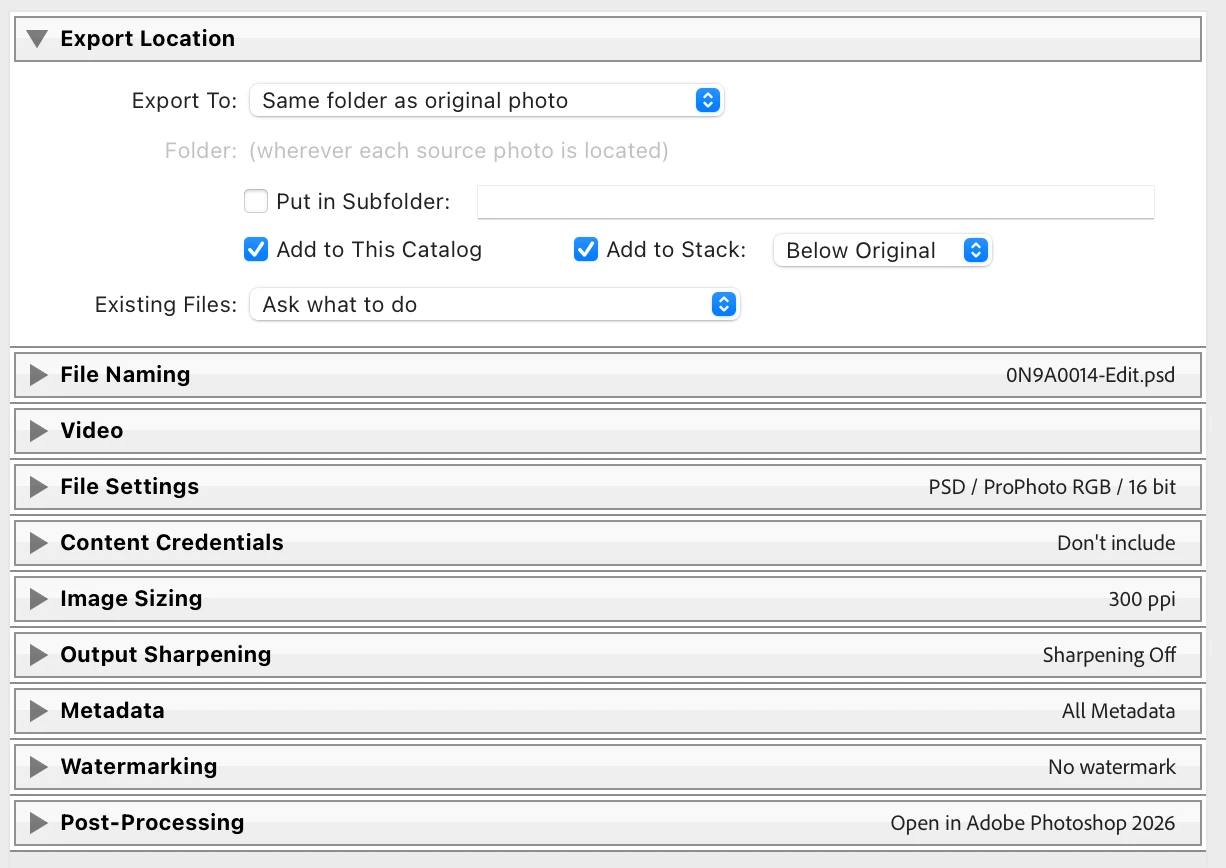Open the Export To dropdown
Screen dimensions: 1226x868
[486, 101]
